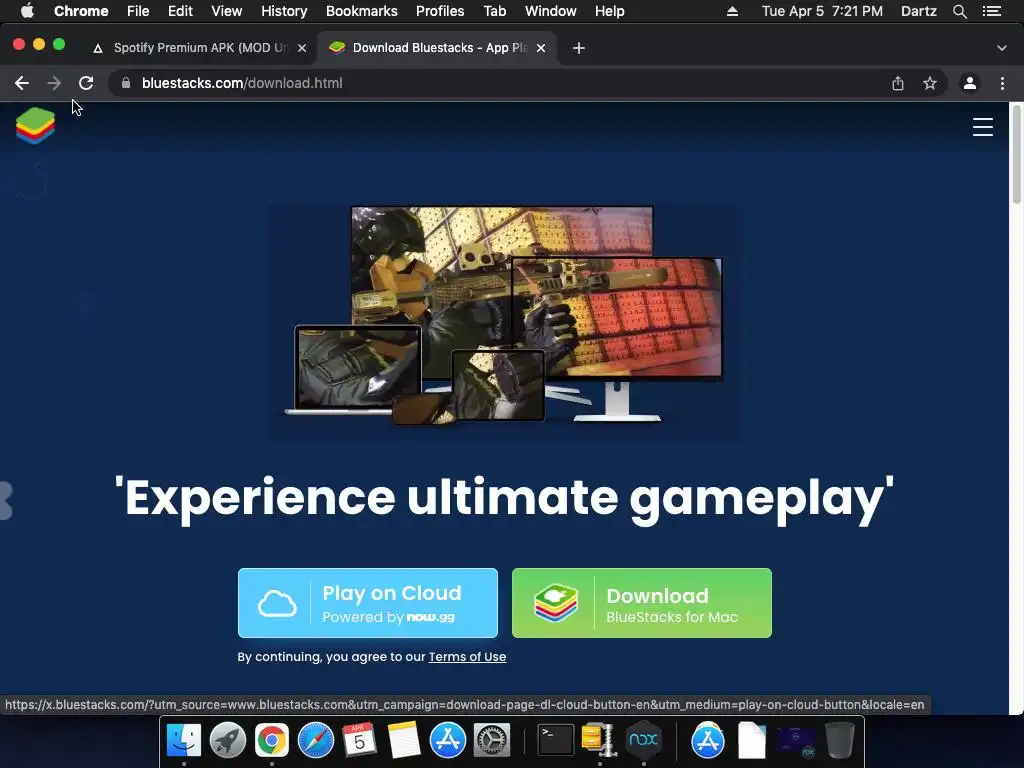Open Terminal icon in the Dock

556,740
